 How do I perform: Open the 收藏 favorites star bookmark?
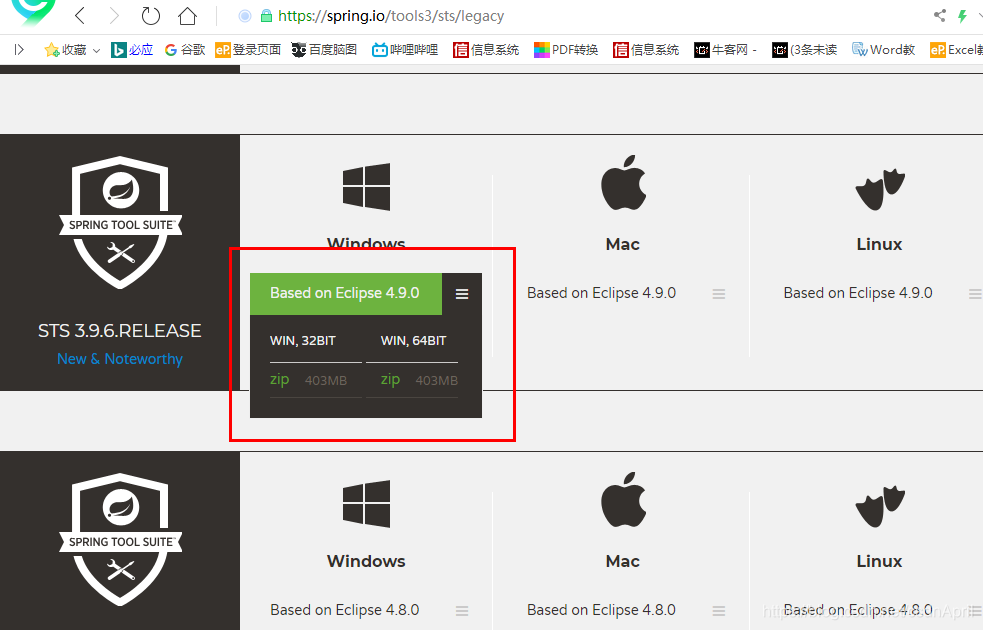pyautogui.click(x=65, y=50)
